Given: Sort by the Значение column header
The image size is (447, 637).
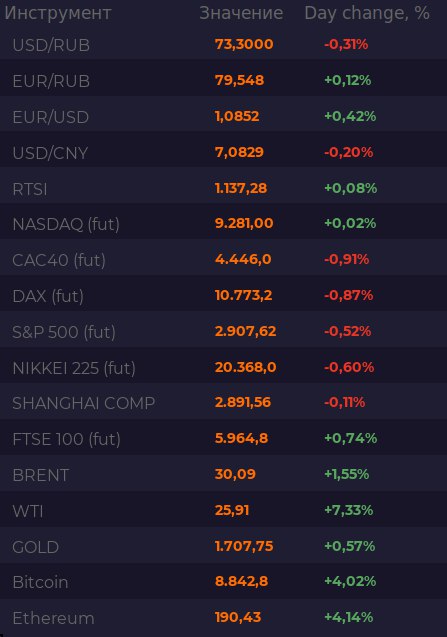Looking at the screenshot, I should click(x=241, y=13).
